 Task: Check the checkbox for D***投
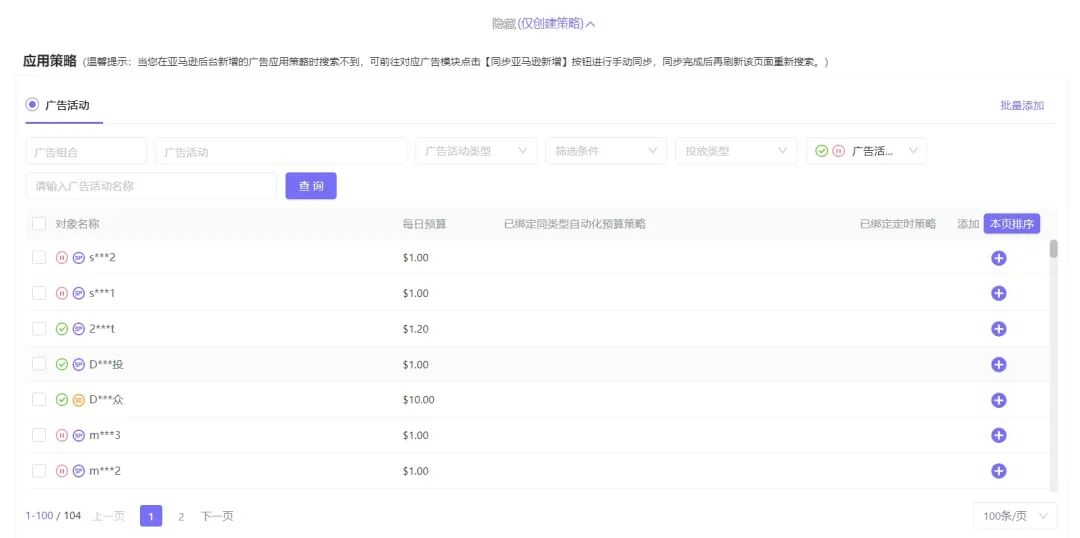click(39, 364)
